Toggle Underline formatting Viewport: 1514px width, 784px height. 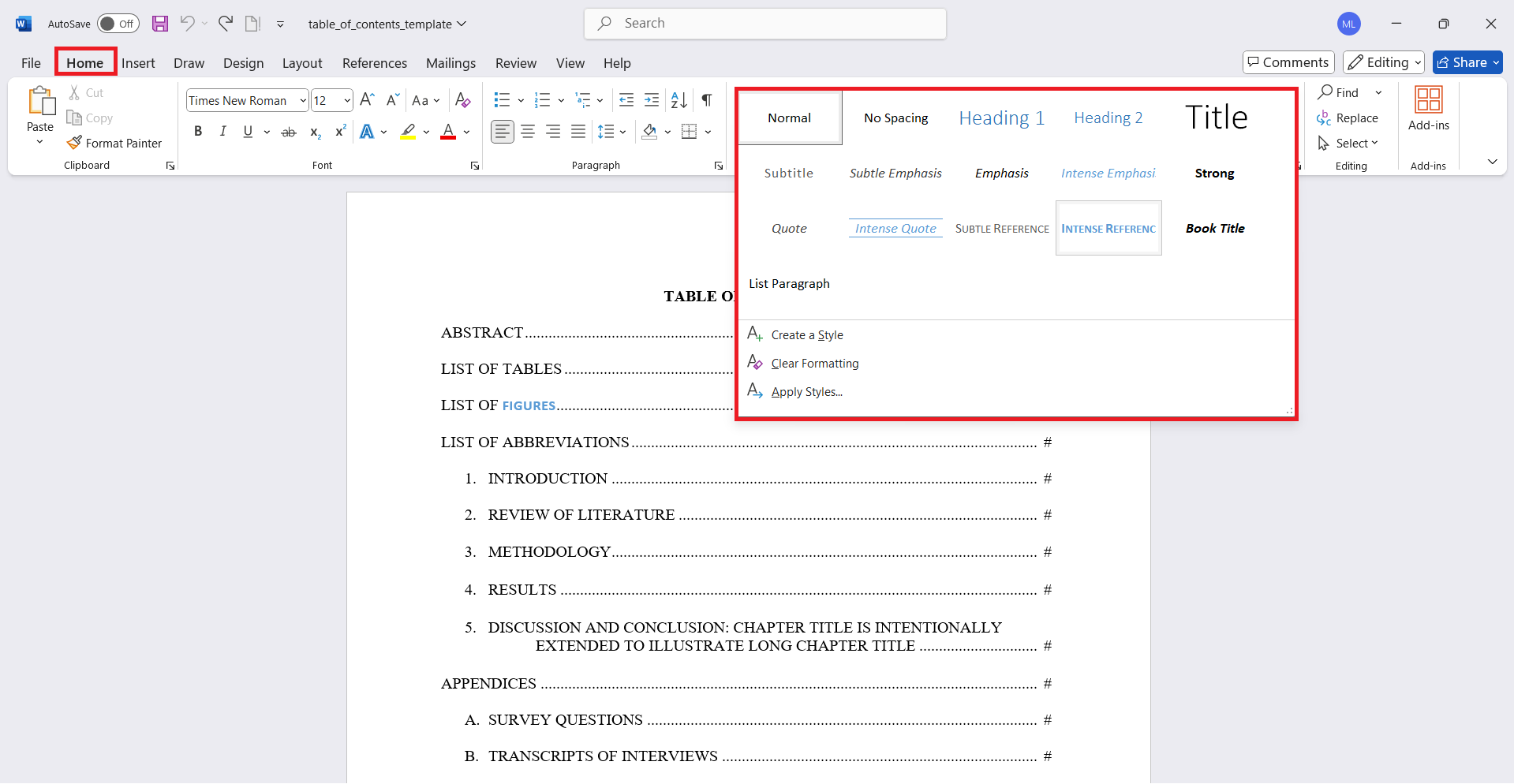248,132
